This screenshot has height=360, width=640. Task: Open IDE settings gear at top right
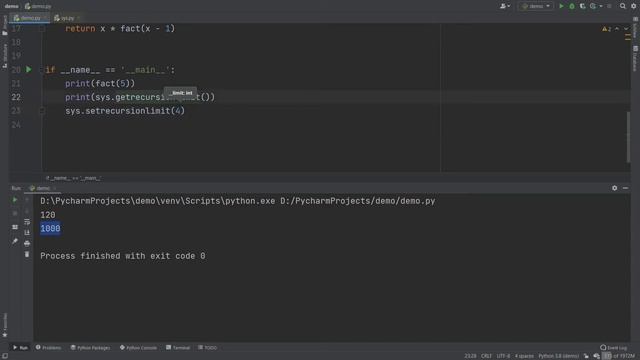[x=634, y=6]
